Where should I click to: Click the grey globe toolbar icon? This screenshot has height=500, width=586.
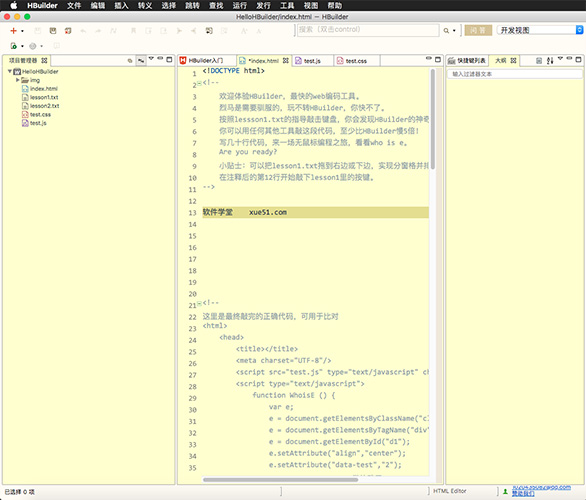[33, 46]
